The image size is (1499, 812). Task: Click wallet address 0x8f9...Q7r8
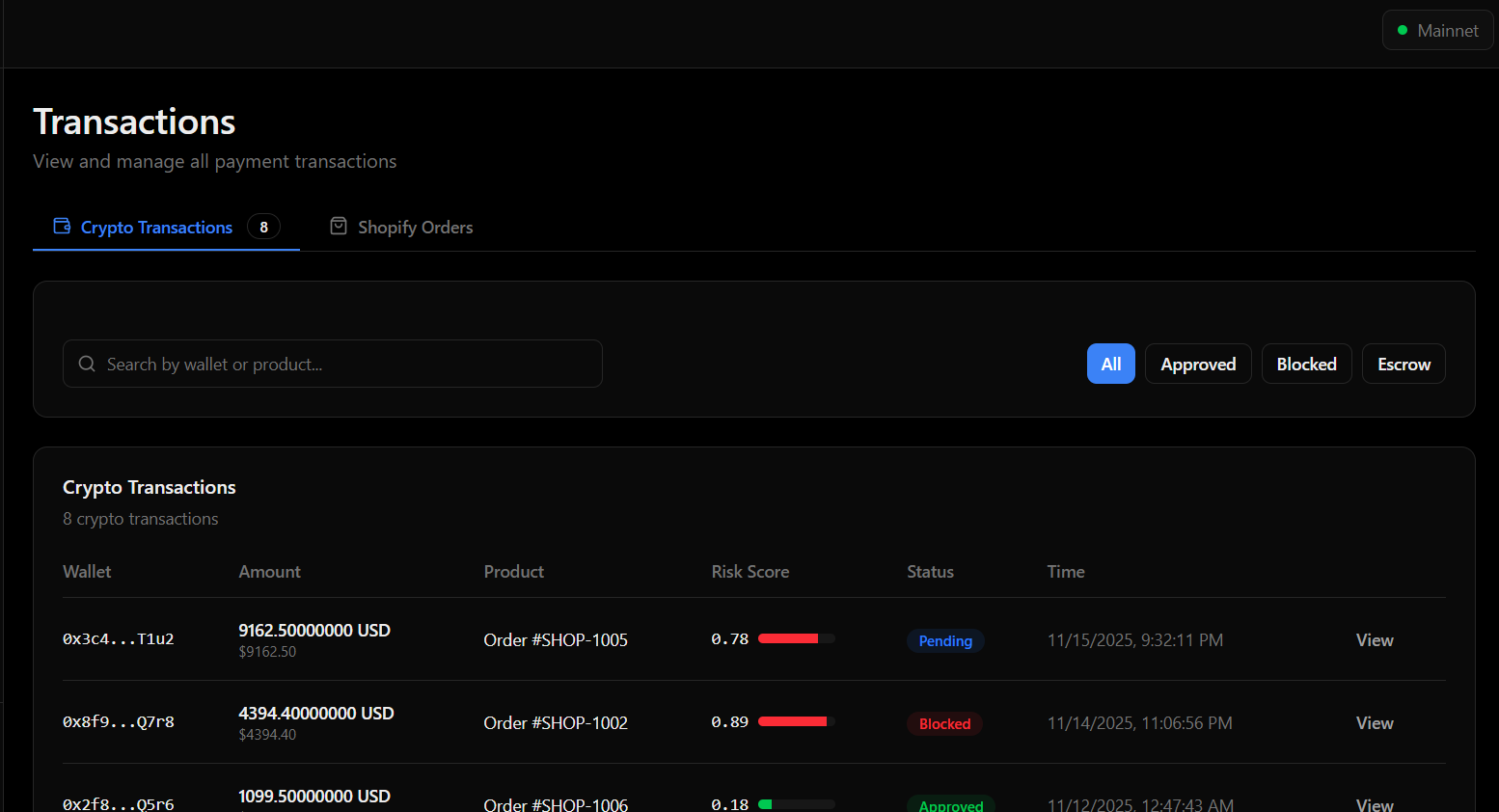[x=119, y=721]
